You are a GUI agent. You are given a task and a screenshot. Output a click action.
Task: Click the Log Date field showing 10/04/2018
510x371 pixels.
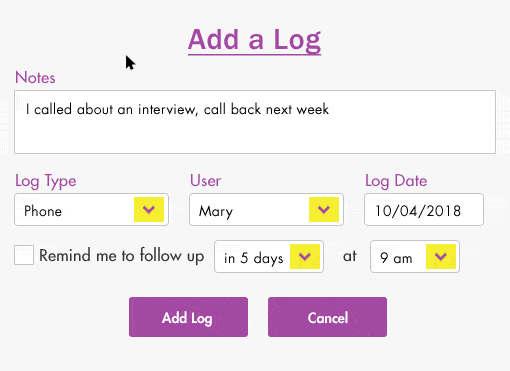click(x=424, y=210)
